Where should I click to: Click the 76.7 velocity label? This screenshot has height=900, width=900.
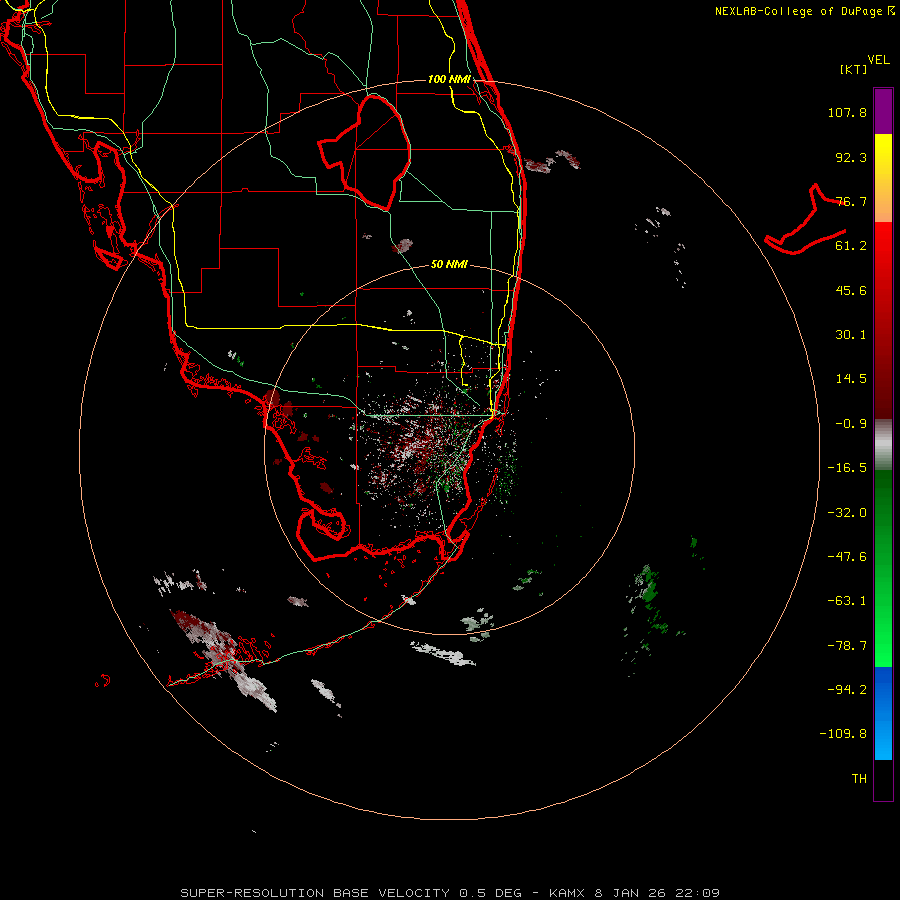pos(851,201)
